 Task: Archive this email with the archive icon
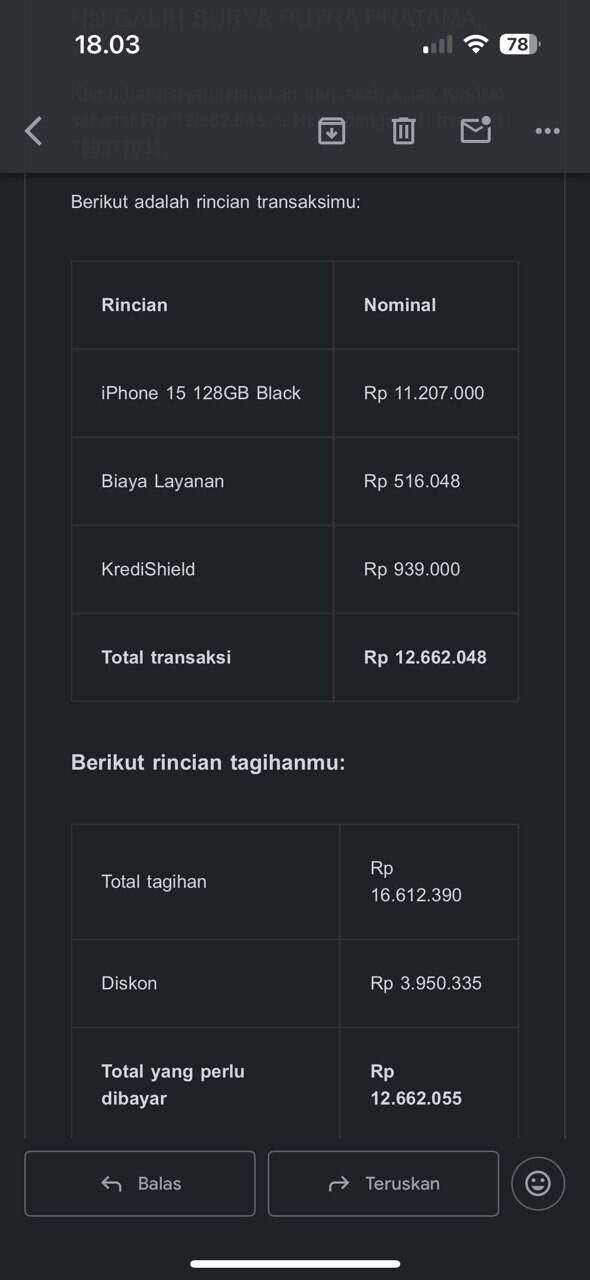(332, 131)
